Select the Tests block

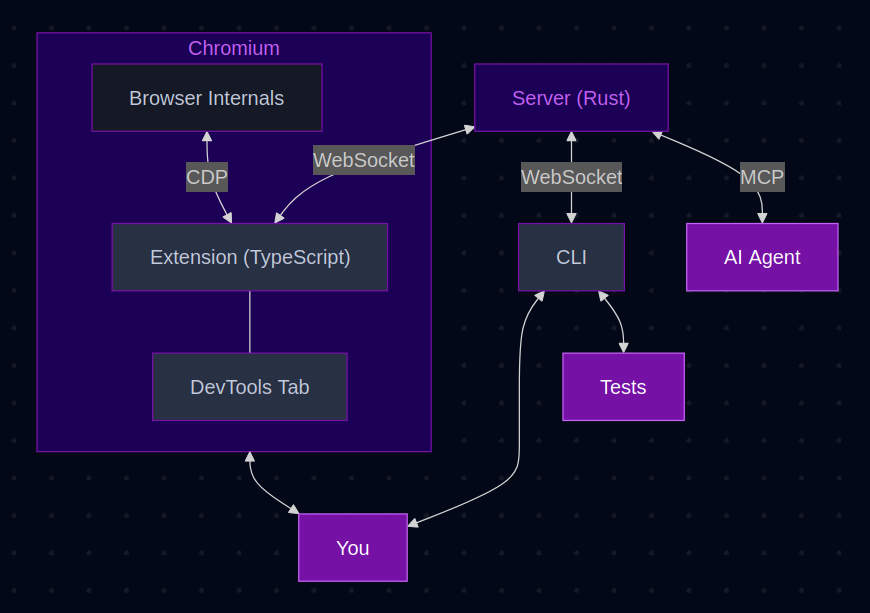[x=623, y=387]
